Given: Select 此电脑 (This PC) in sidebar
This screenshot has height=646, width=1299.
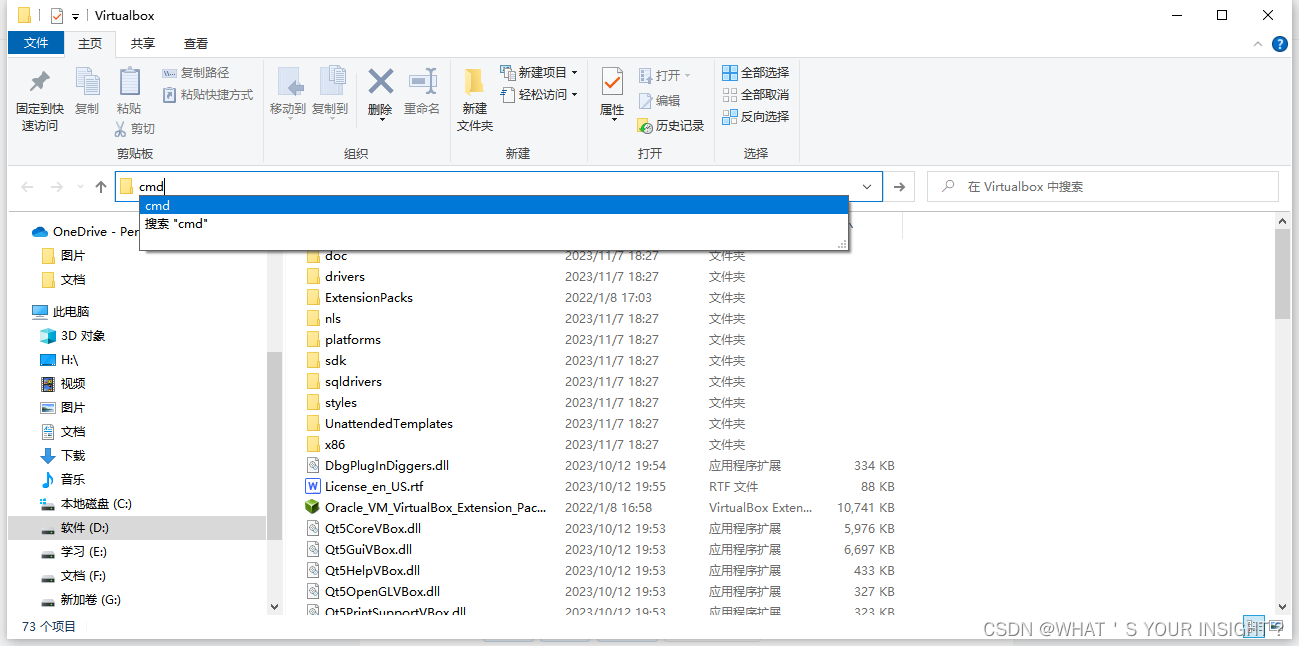Looking at the screenshot, I should click(60, 312).
